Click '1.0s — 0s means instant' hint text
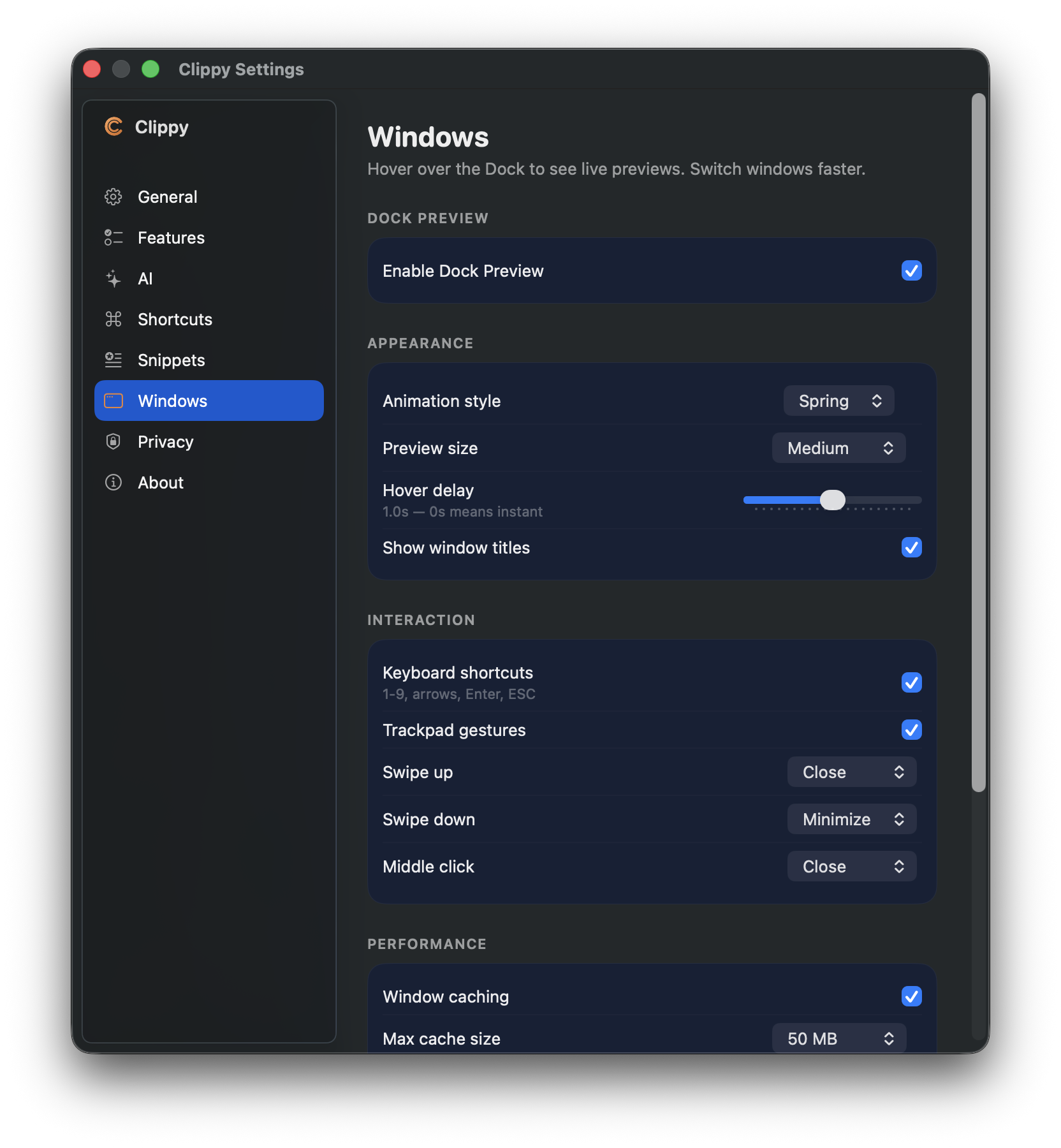 (x=462, y=512)
